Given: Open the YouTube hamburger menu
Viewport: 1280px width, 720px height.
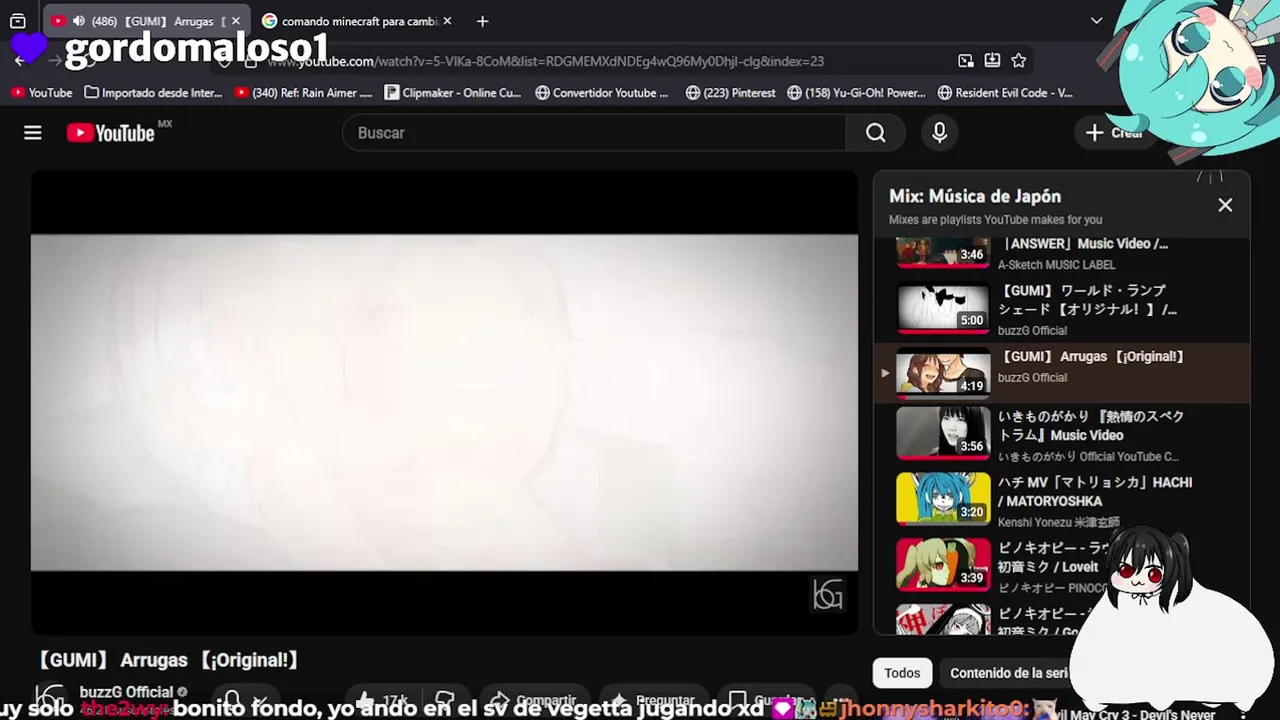Looking at the screenshot, I should pyautogui.click(x=33, y=133).
